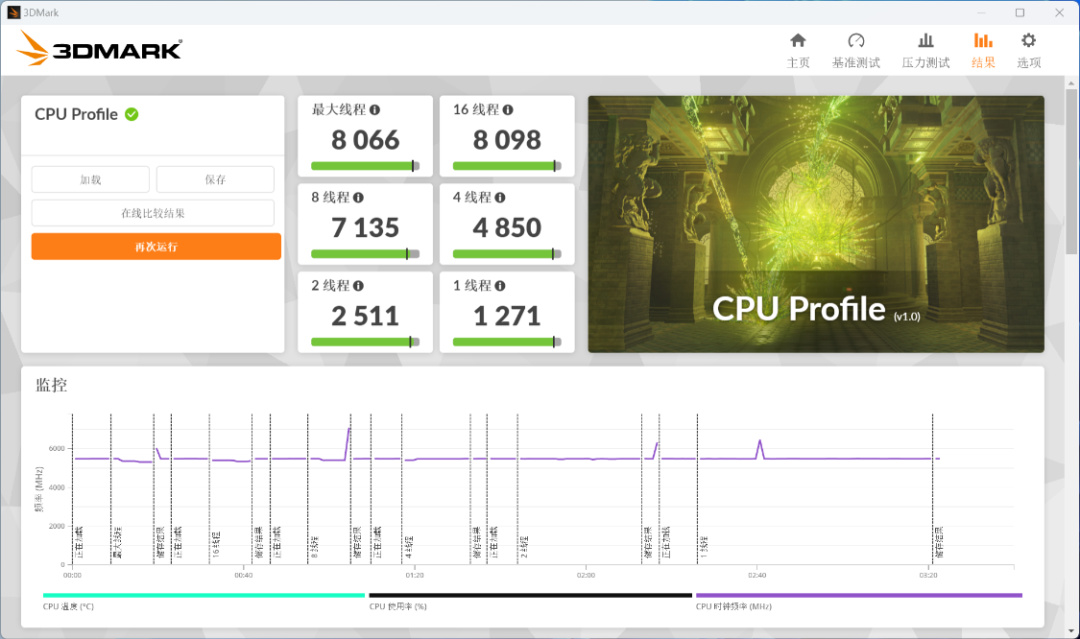Open the 选项 options gear icon
The image size is (1080, 639).
click(1028, 41)
